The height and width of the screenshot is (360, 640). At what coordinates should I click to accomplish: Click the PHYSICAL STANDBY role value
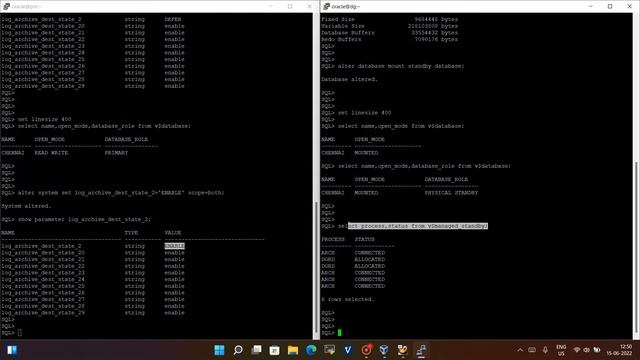(x=451, y=193)
